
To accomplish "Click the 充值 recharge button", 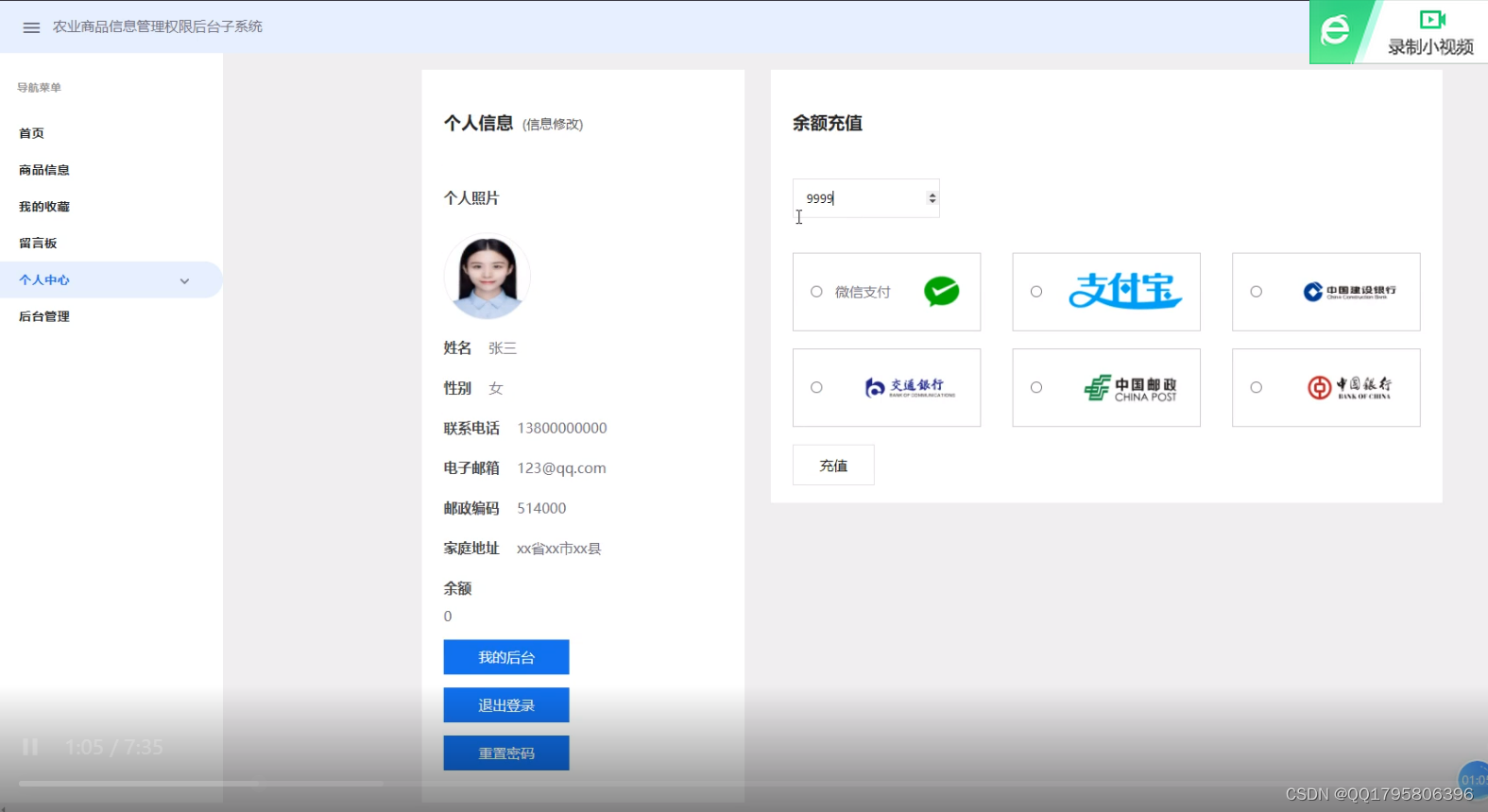I will coord(833,465).
